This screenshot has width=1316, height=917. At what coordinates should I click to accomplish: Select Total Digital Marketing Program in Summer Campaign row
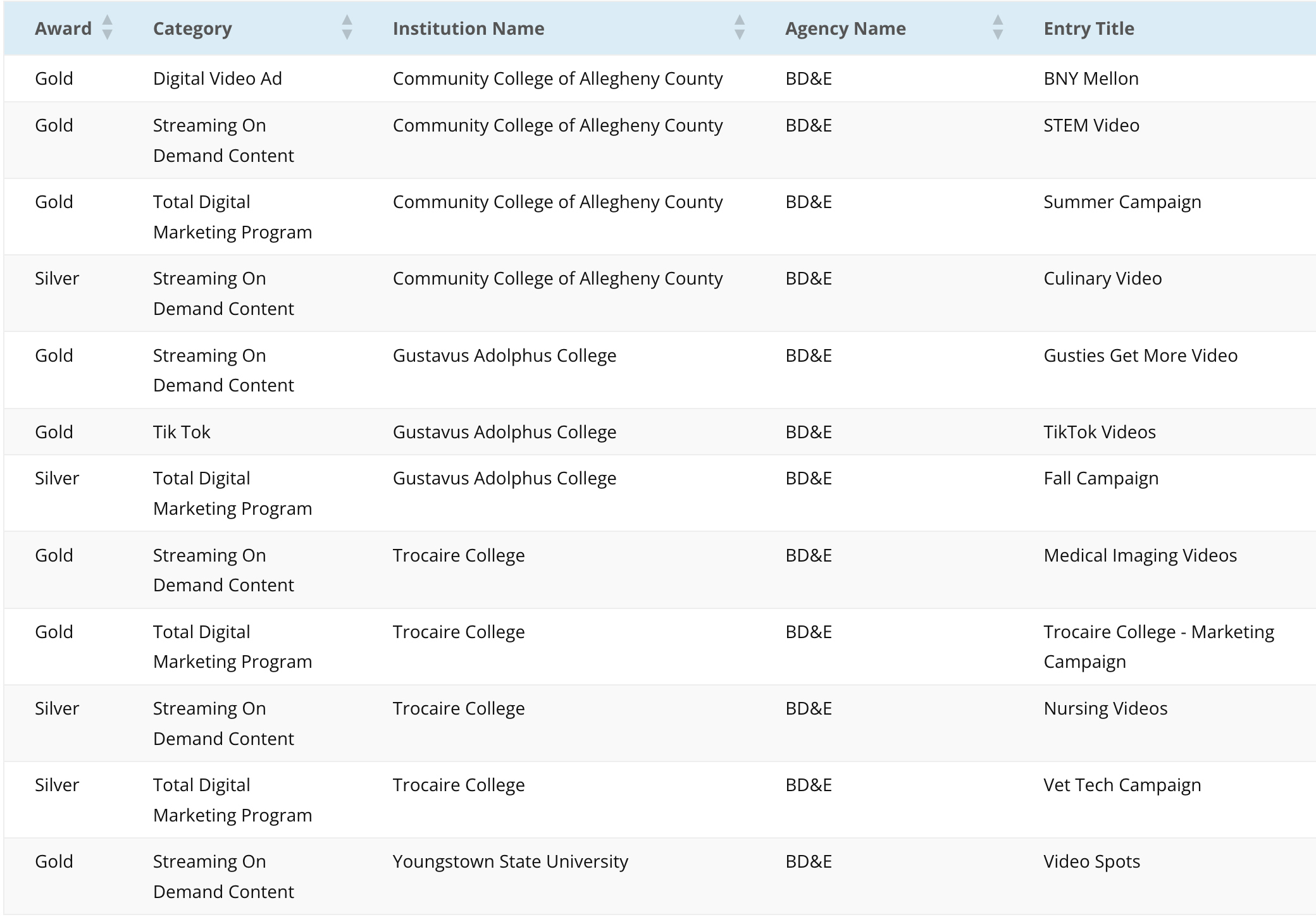232,217
